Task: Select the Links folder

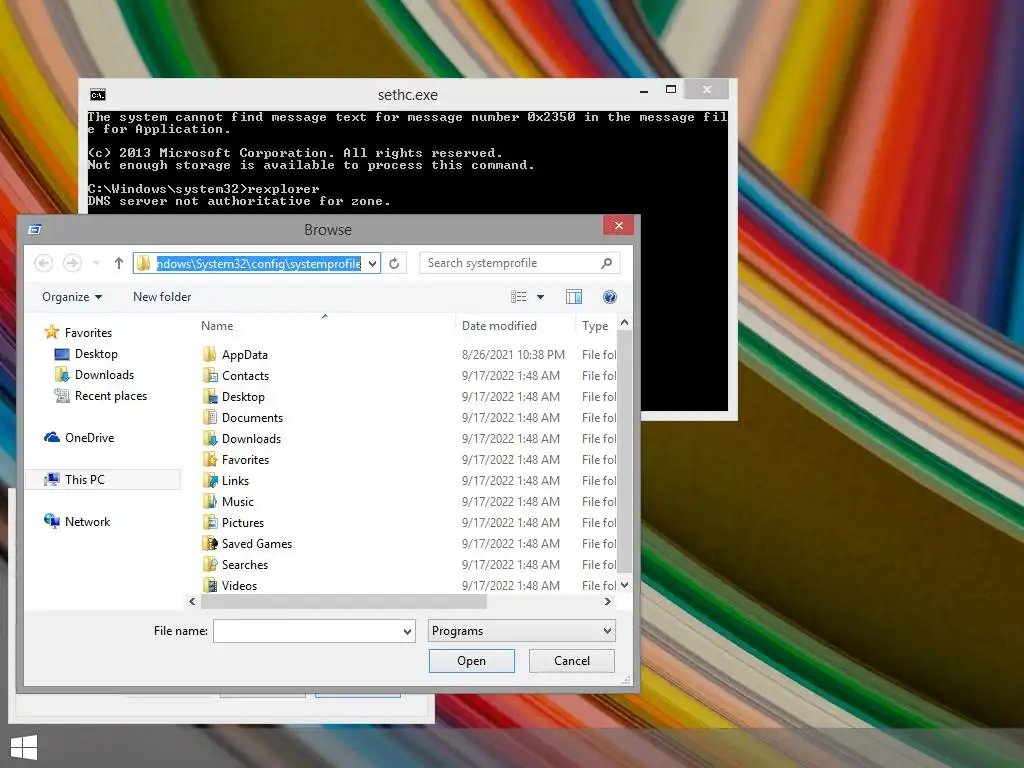Action: [x=235, y=481]
